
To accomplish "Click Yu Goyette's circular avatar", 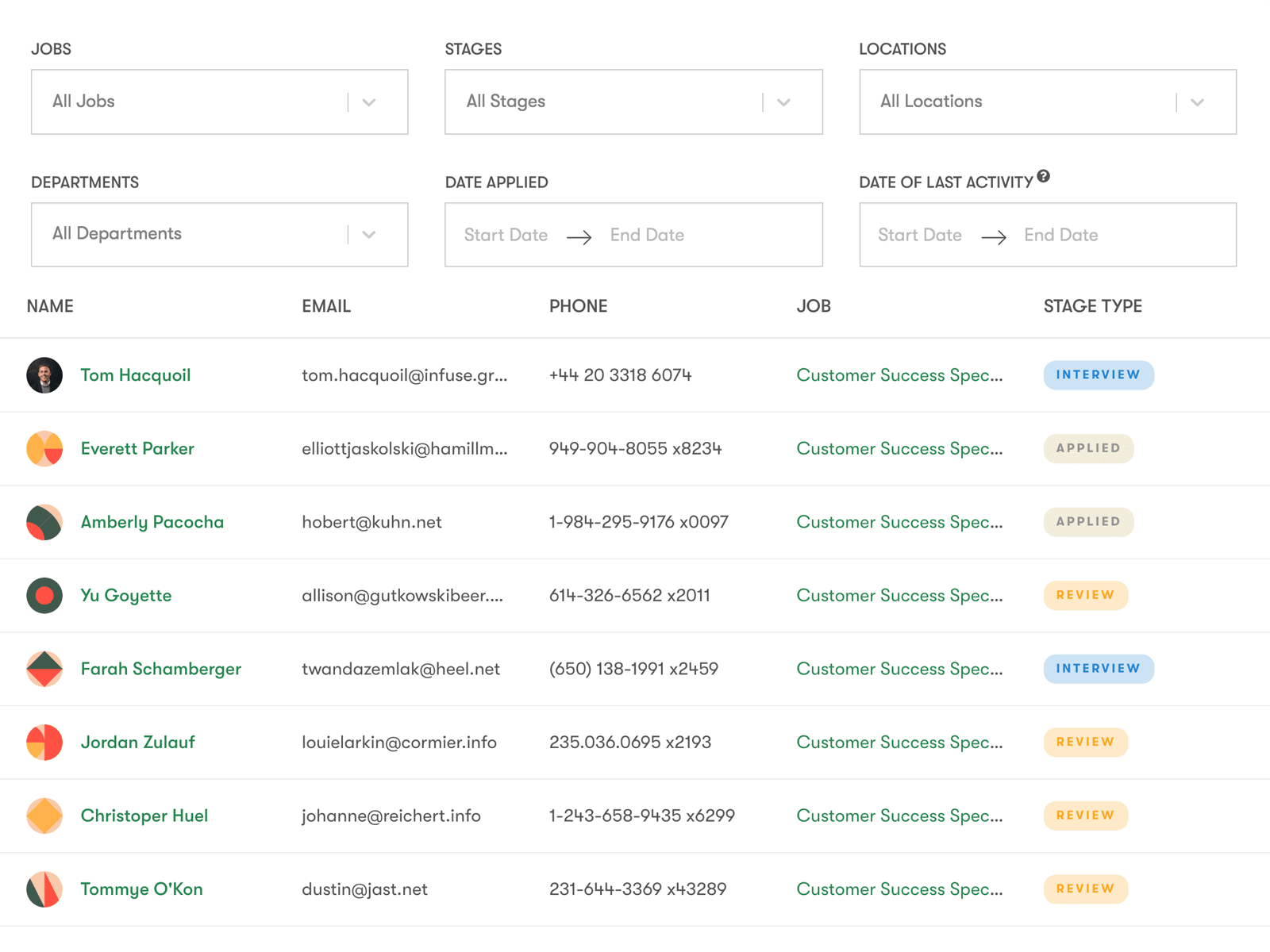I will click(x=44, y=595).
